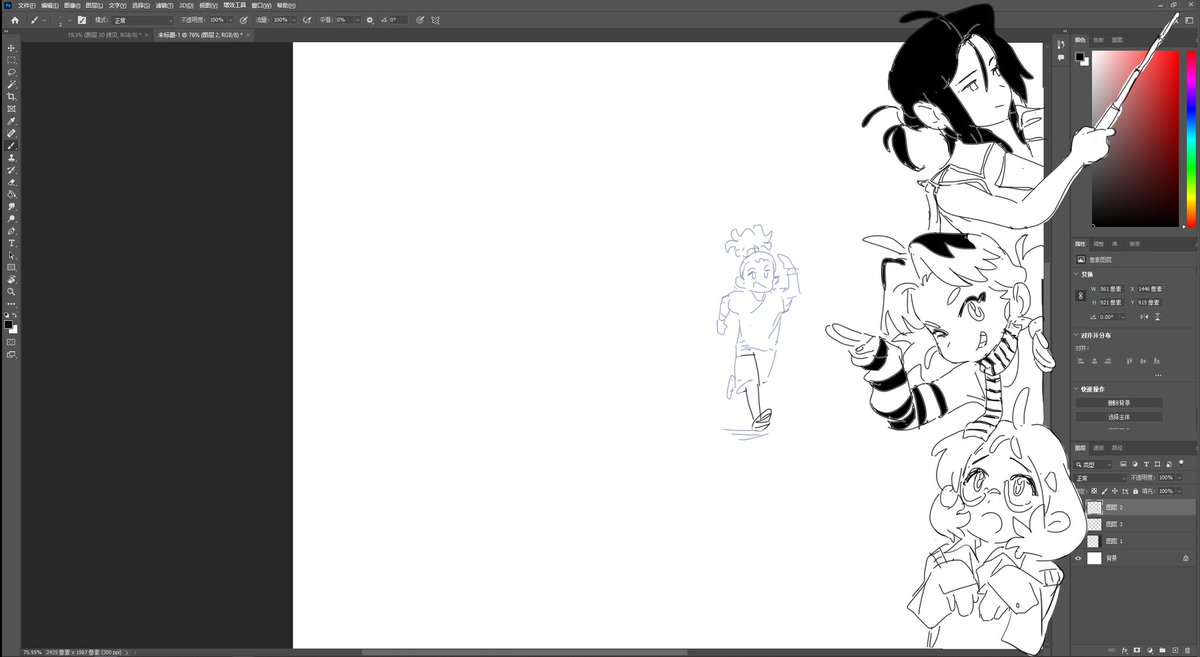The image size is (1200, 657).
Task: Open the 不透明度 dropdown in options bar
Action: 230,19
